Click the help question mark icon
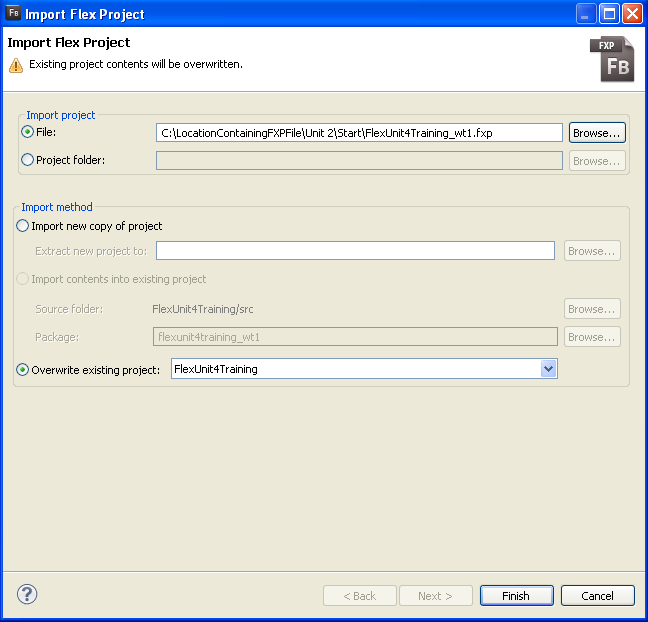 click(x=27, y=594)
